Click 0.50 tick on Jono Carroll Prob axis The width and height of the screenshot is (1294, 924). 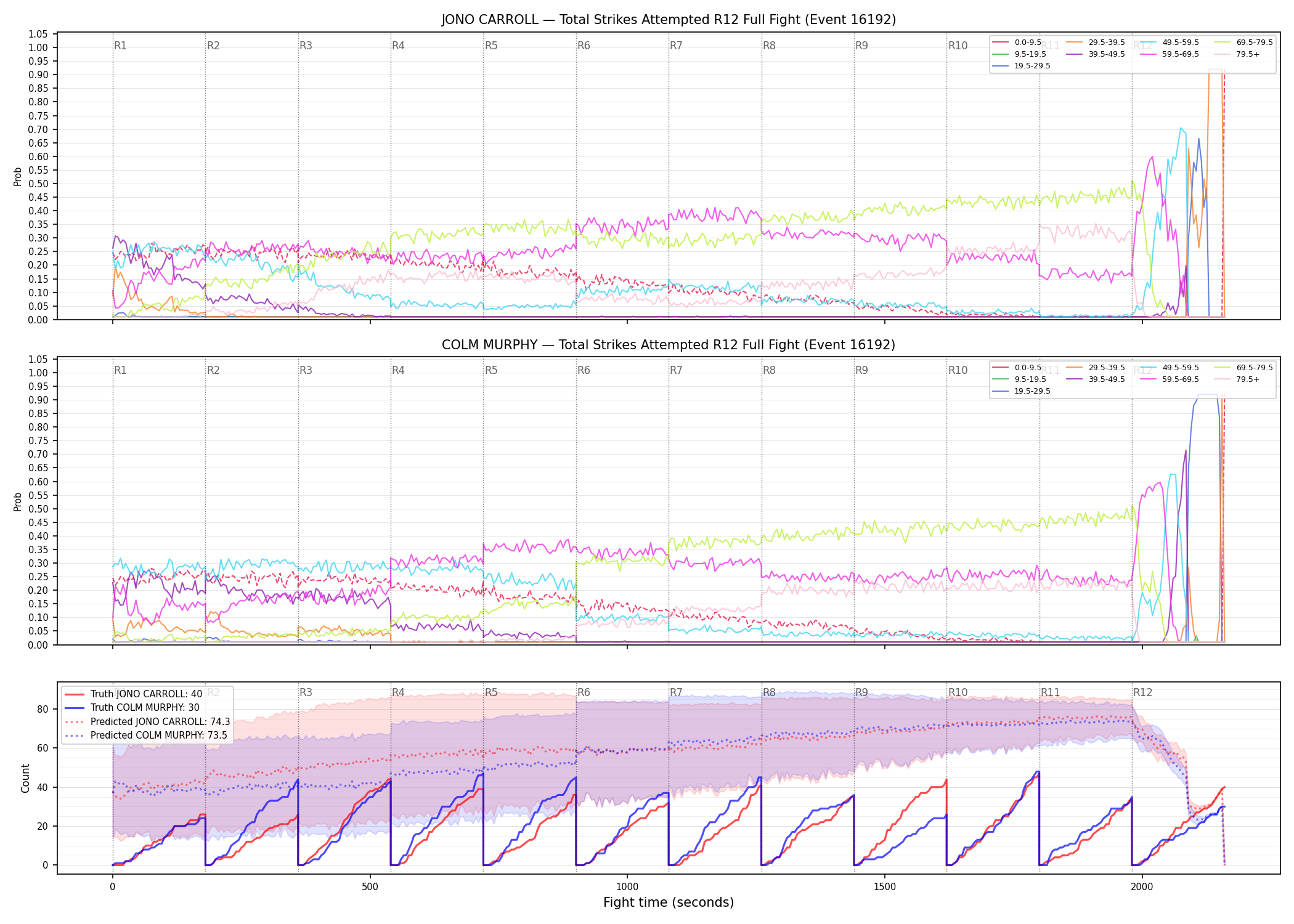pyautogui.click(x=38, y=184)
